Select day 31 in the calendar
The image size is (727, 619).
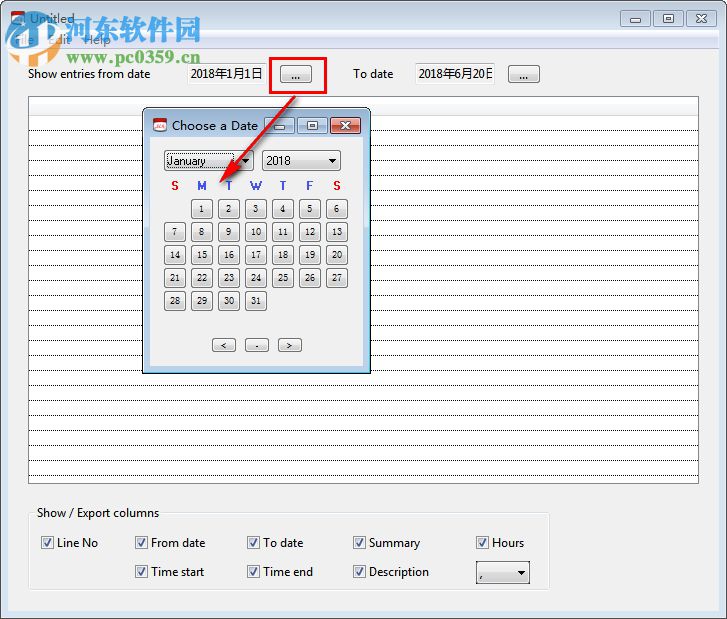pyautogui.click(x=255, y=301)
